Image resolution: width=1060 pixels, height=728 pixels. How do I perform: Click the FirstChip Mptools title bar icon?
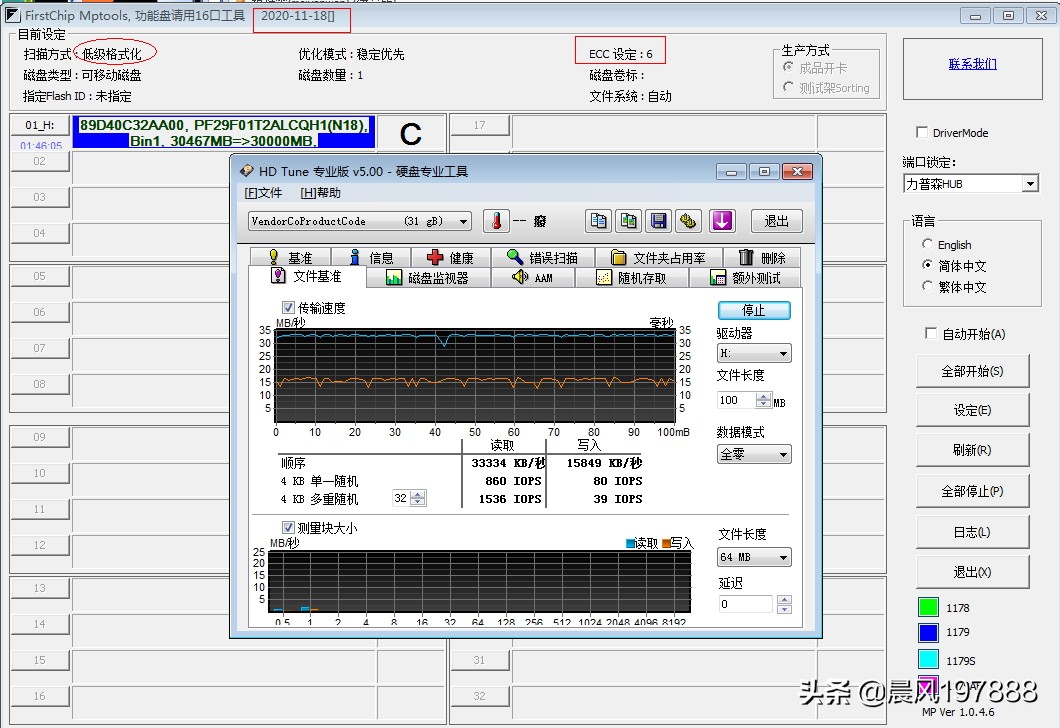12,15
